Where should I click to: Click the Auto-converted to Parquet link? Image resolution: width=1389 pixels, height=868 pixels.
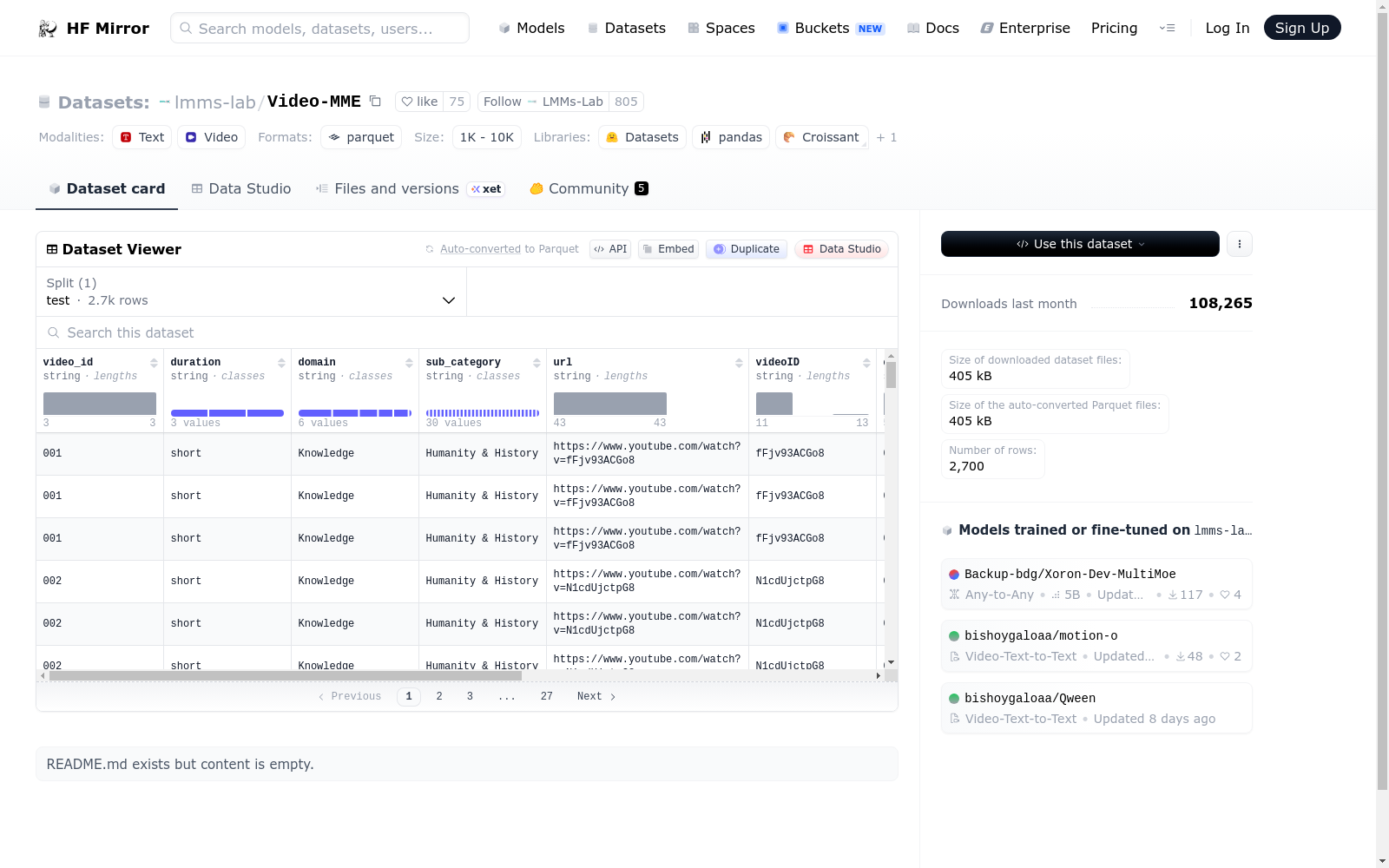(509, 249)
